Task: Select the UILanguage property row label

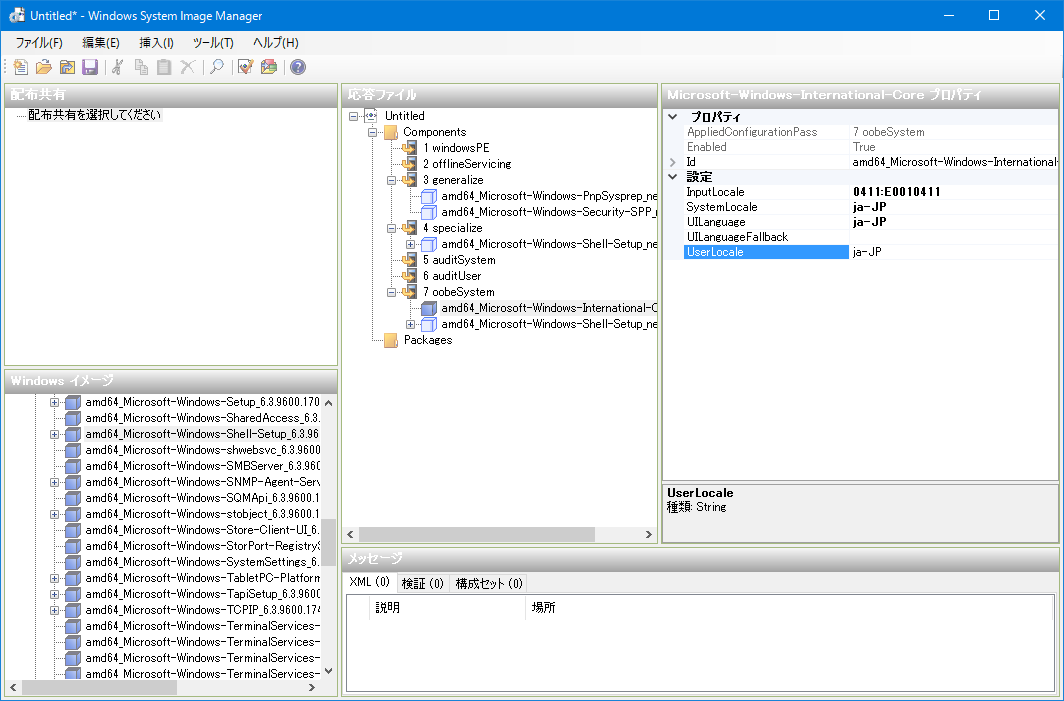Action: (716, 222)
